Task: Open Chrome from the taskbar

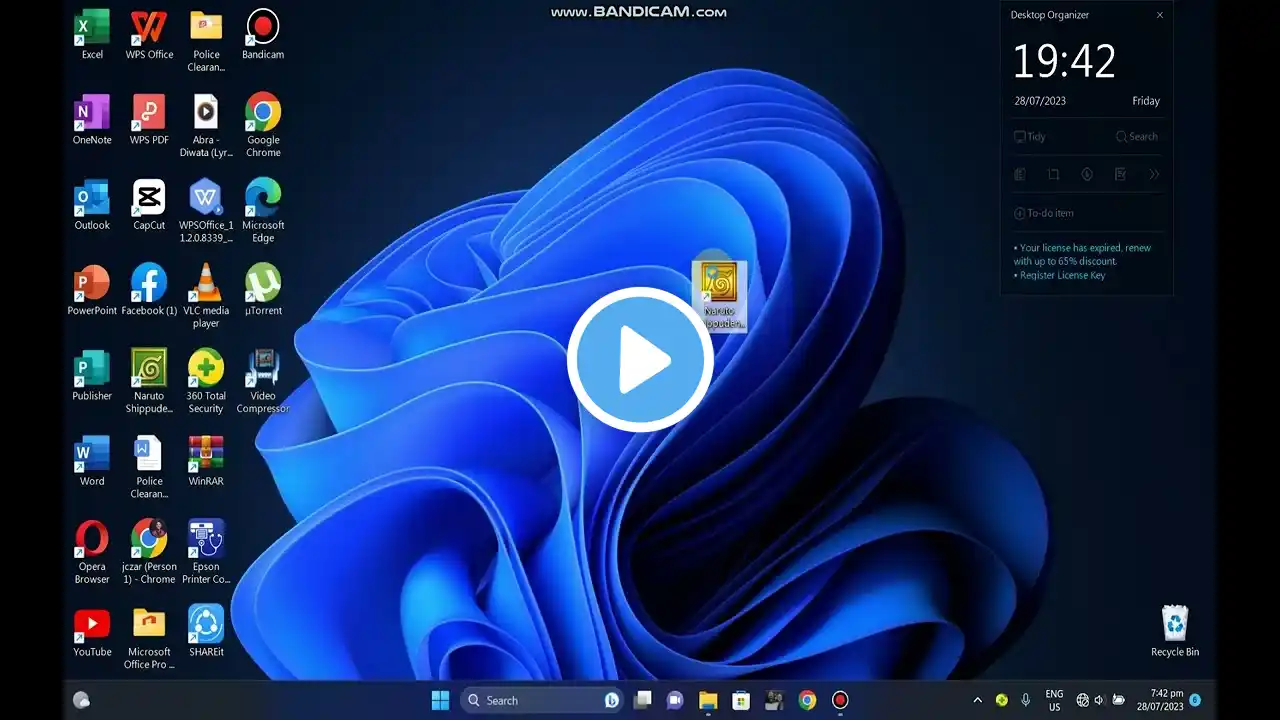Action: (x=807, y=700)
